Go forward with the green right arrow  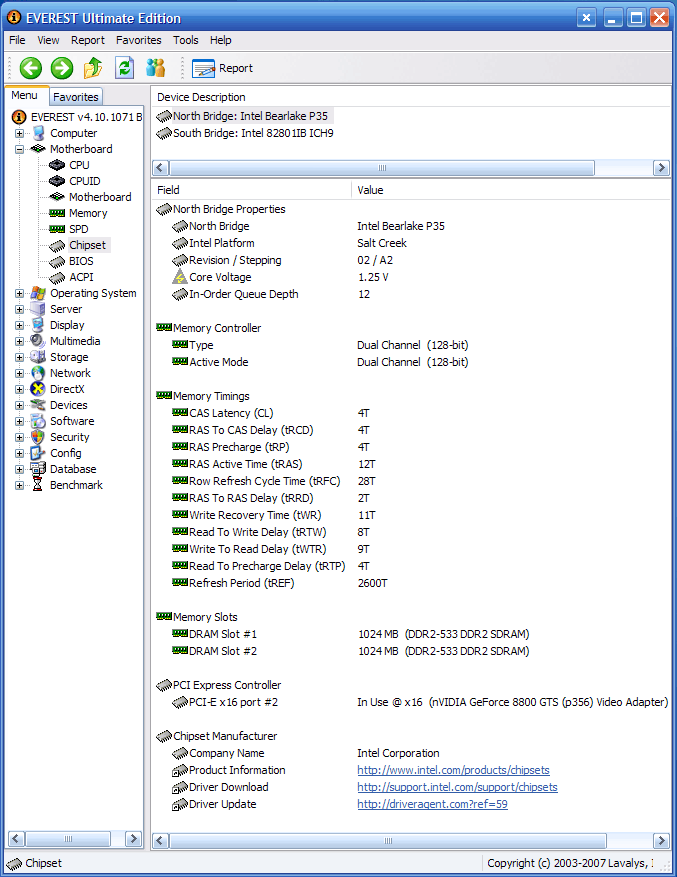pyautogui.click(x=62, y=68)
